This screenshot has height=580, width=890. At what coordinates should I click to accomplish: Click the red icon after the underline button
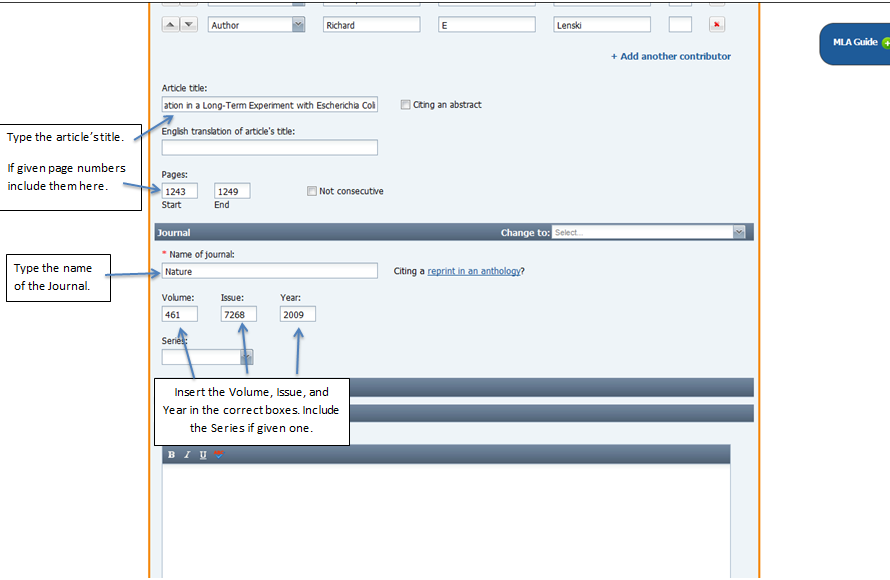[218, 454]
